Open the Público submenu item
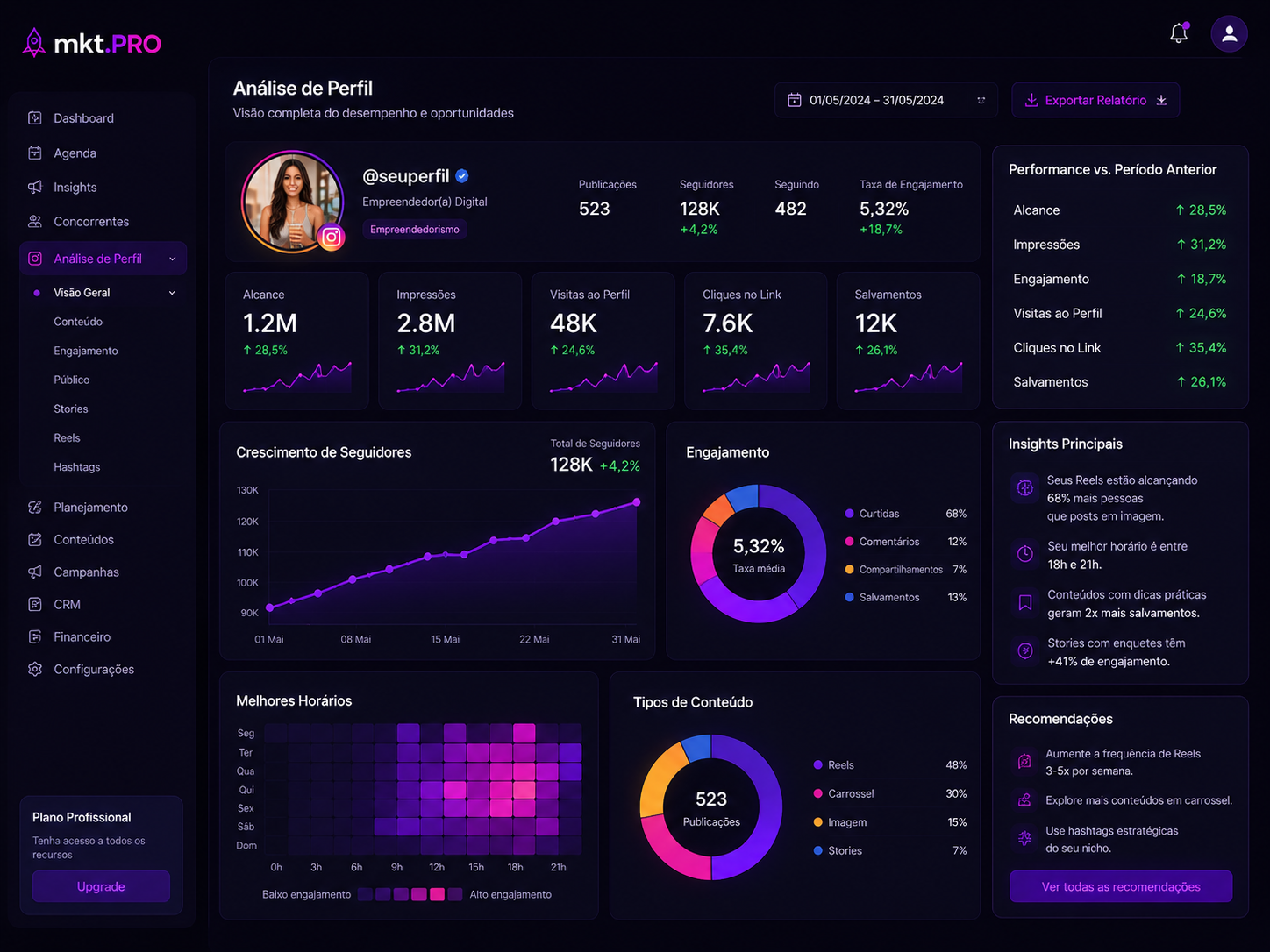Image resolution: width=1270 pixels, height=952 pixels. 72,380
